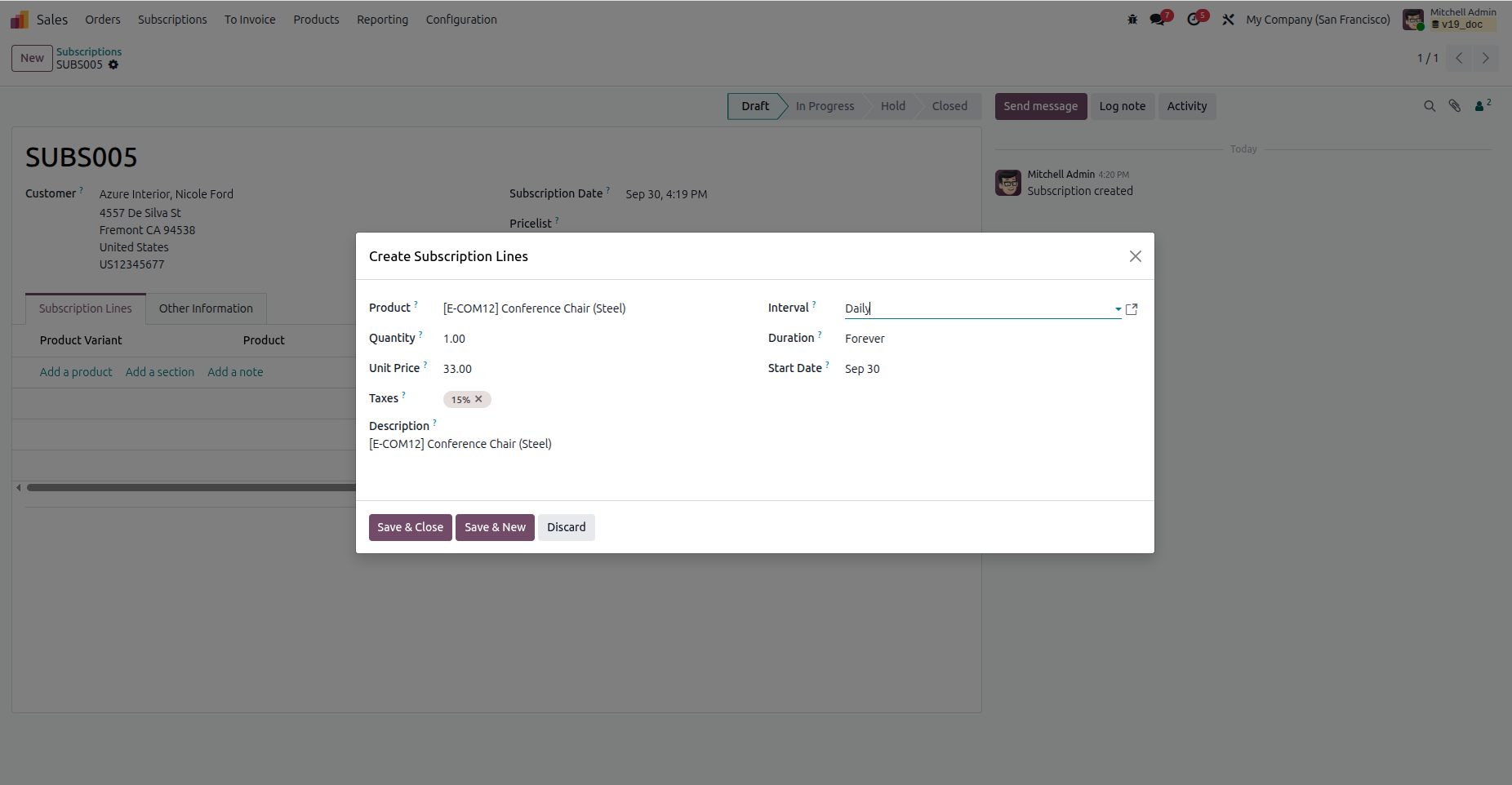Open the Subscriptions menu
Screen dimensions: 1512x785
pyautogui.click(x=172, y=20)
